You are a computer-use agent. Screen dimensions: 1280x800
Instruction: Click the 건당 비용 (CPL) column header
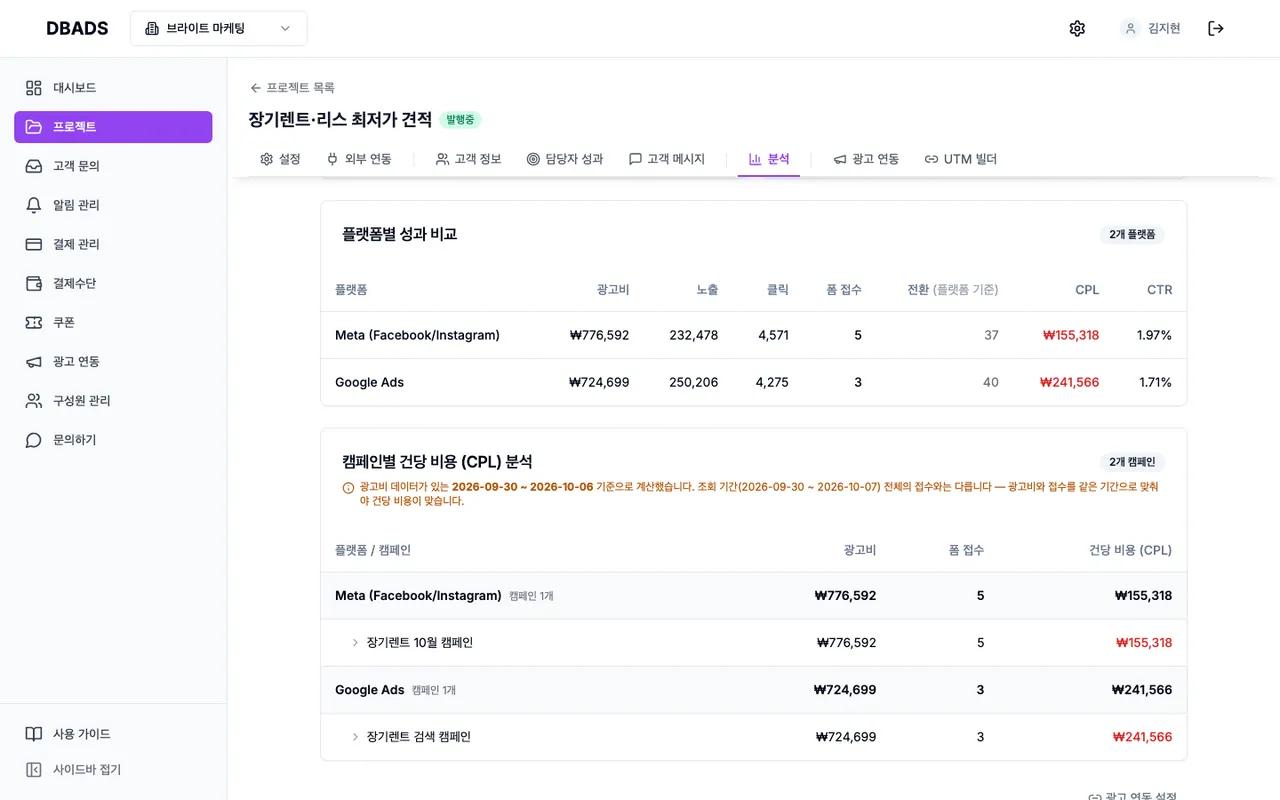click(x=1130, y=550)
